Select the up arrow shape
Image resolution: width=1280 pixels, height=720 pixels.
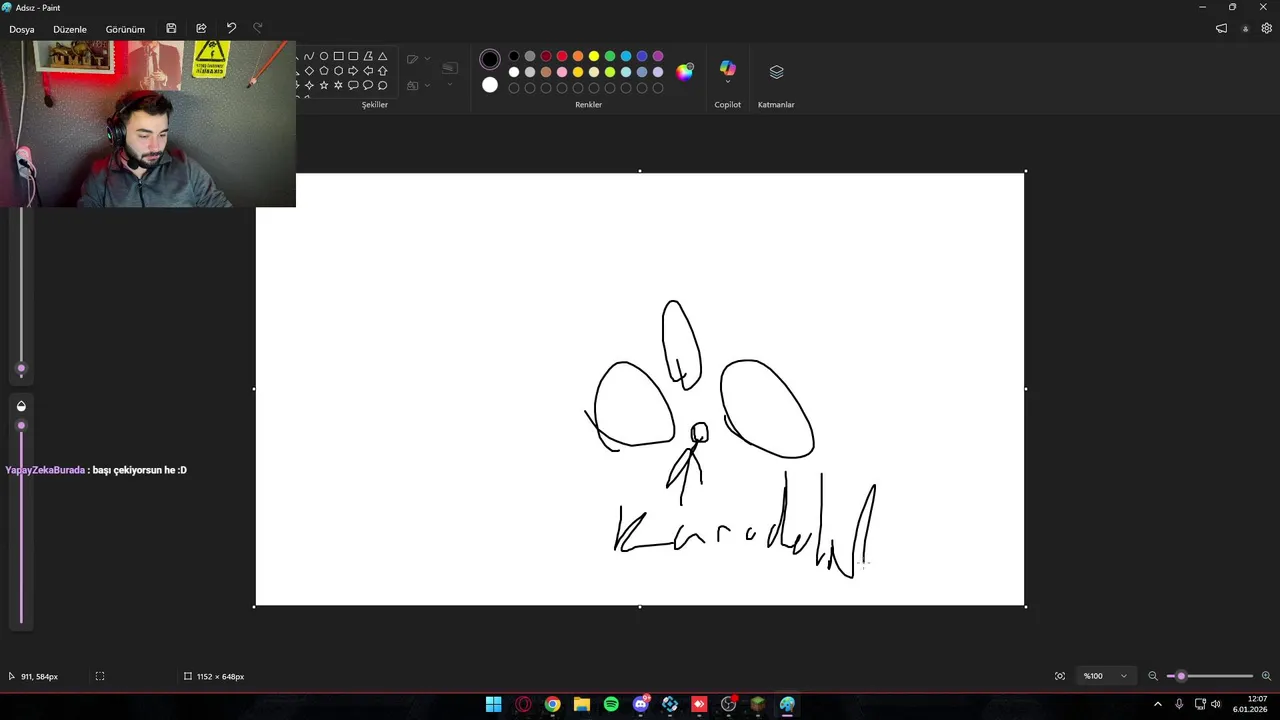tap(382, 71)
